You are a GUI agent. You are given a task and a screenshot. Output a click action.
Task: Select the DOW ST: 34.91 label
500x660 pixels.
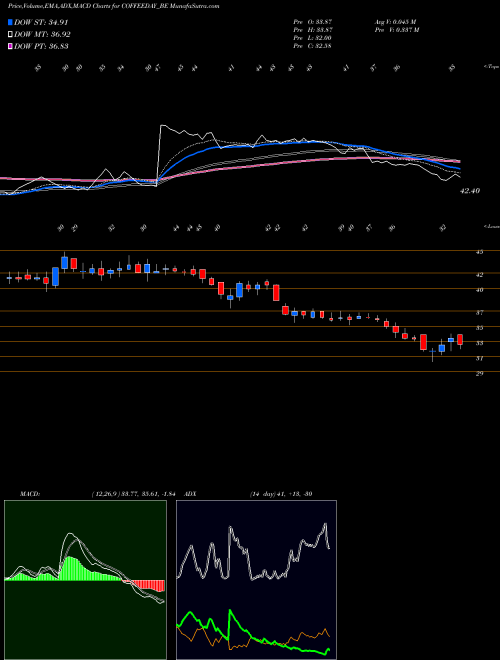click(x=41, y=22)
